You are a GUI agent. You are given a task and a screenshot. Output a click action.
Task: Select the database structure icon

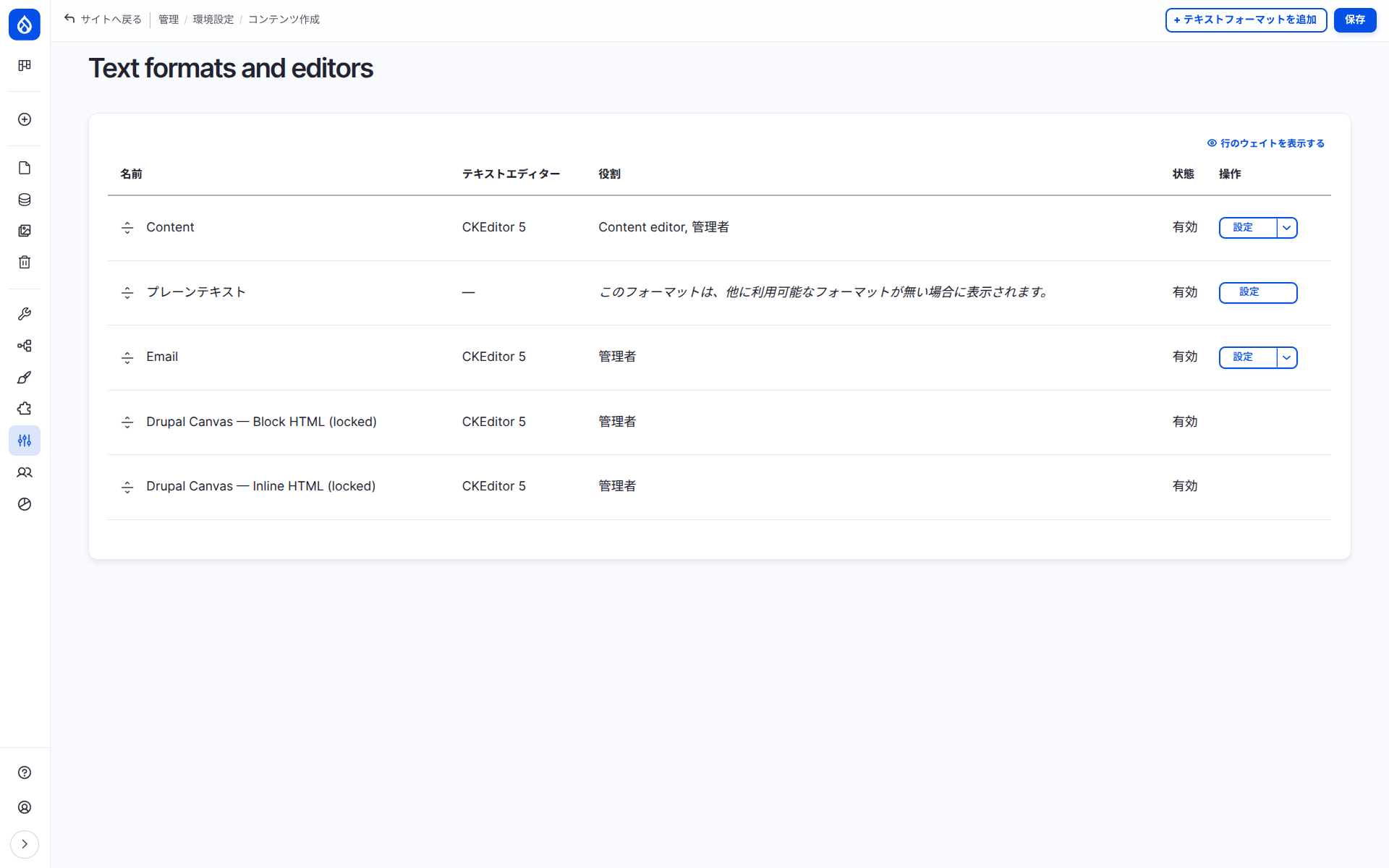(25, 200)
